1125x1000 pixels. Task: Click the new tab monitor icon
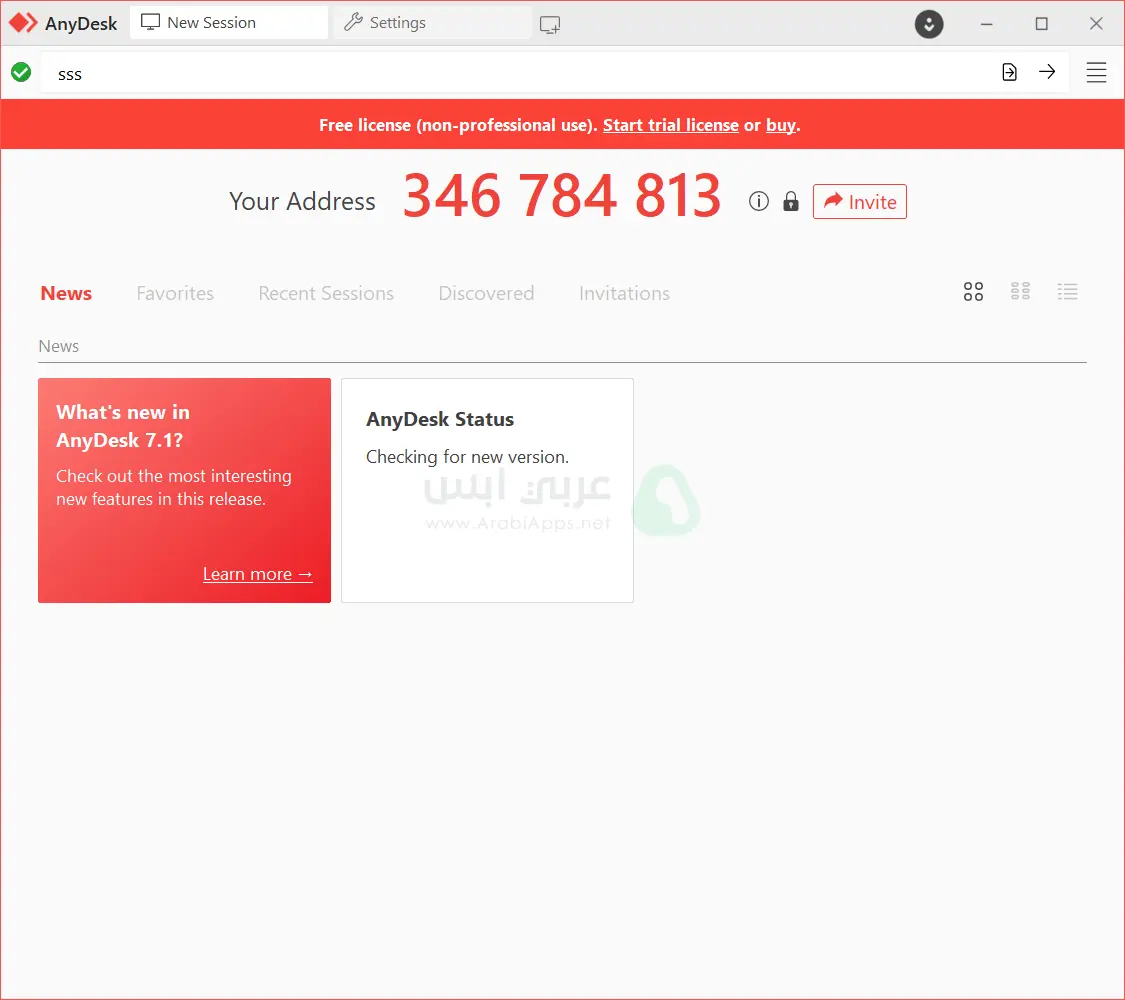pos(550,25)
